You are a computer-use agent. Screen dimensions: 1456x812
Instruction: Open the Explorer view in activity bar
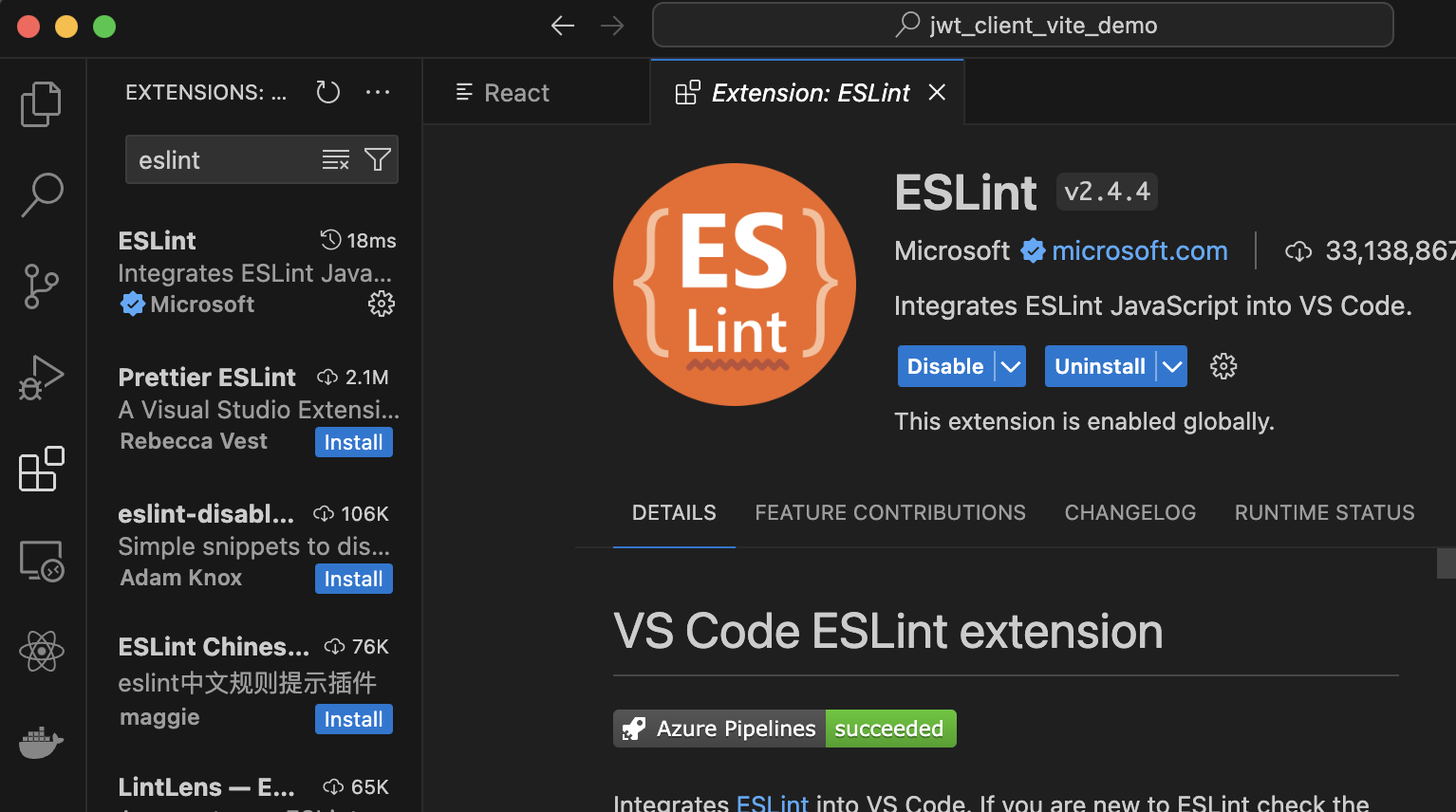tap(41, 103)
